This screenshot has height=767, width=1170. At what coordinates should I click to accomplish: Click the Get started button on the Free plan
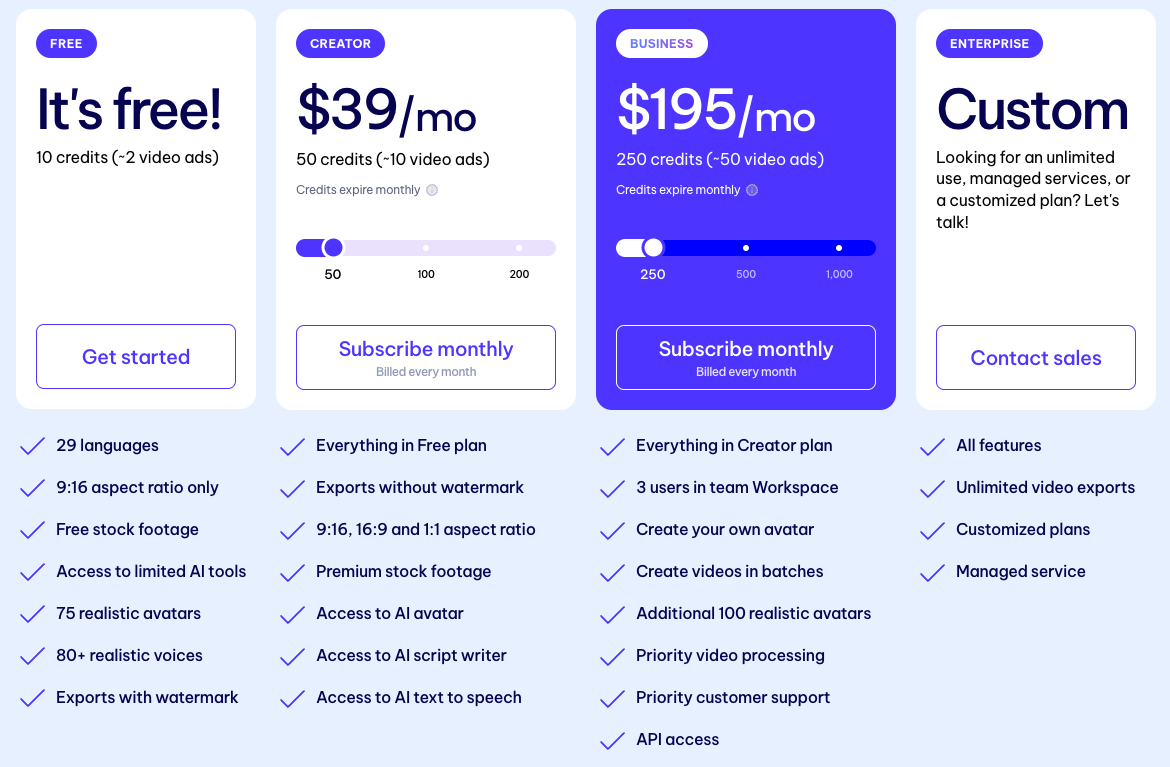pyautogui.click(x=135, y=356)
